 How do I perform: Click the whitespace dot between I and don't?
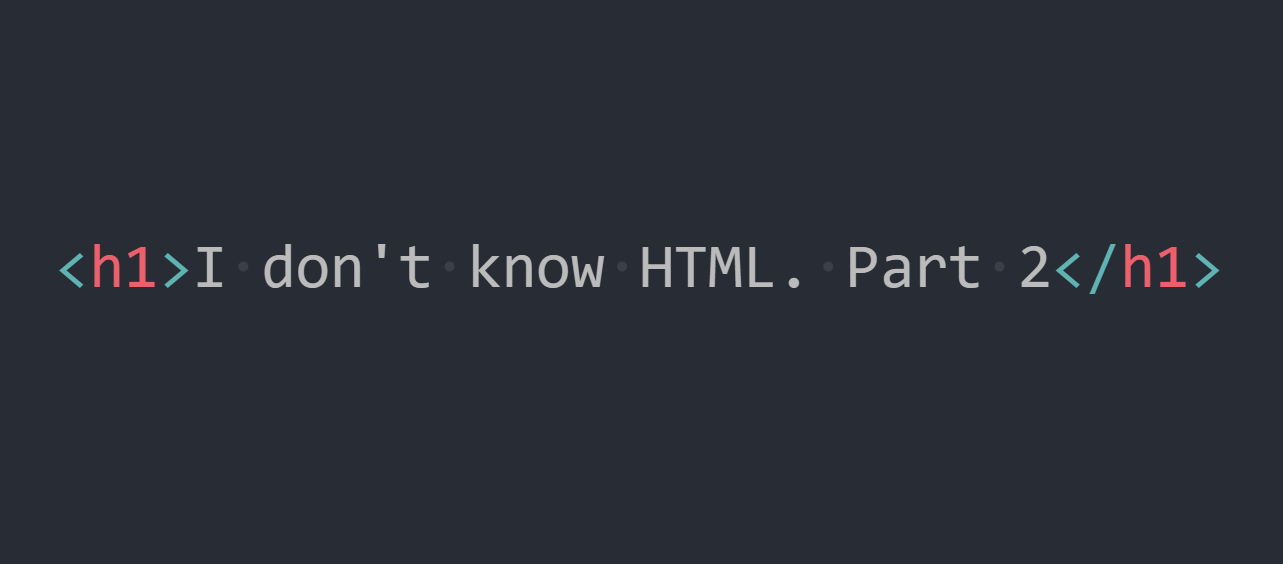[243, 269]
